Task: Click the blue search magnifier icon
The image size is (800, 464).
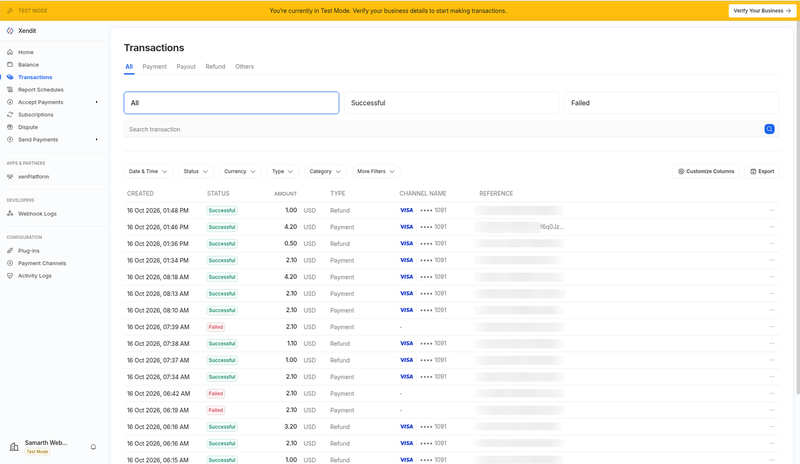Action: (769, 129)
